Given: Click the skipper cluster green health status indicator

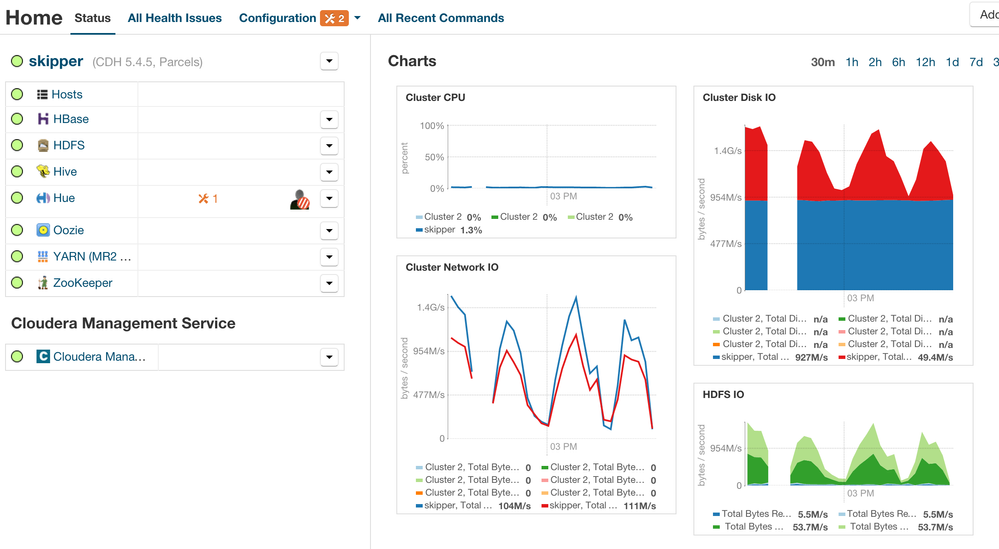Looking at the screenshot, I should tap(17, 61).
